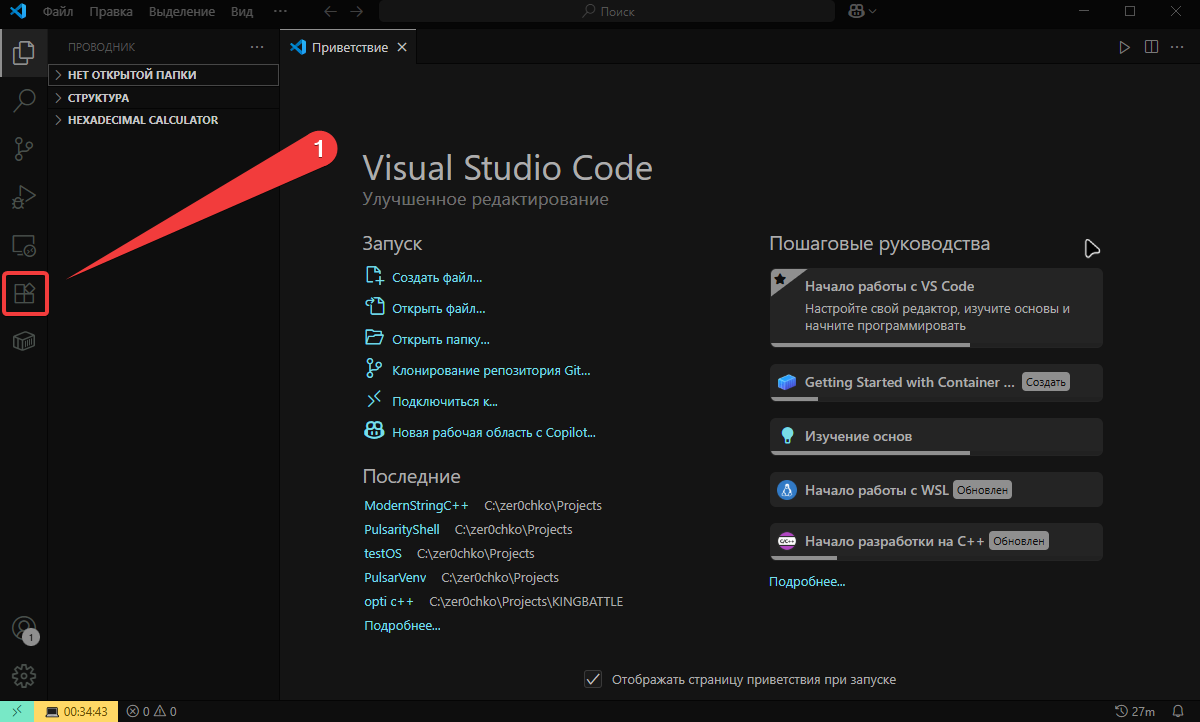Screen dimensions: 1200x722
Task: Open the 'Файл' menu
Action: [58, 11]
